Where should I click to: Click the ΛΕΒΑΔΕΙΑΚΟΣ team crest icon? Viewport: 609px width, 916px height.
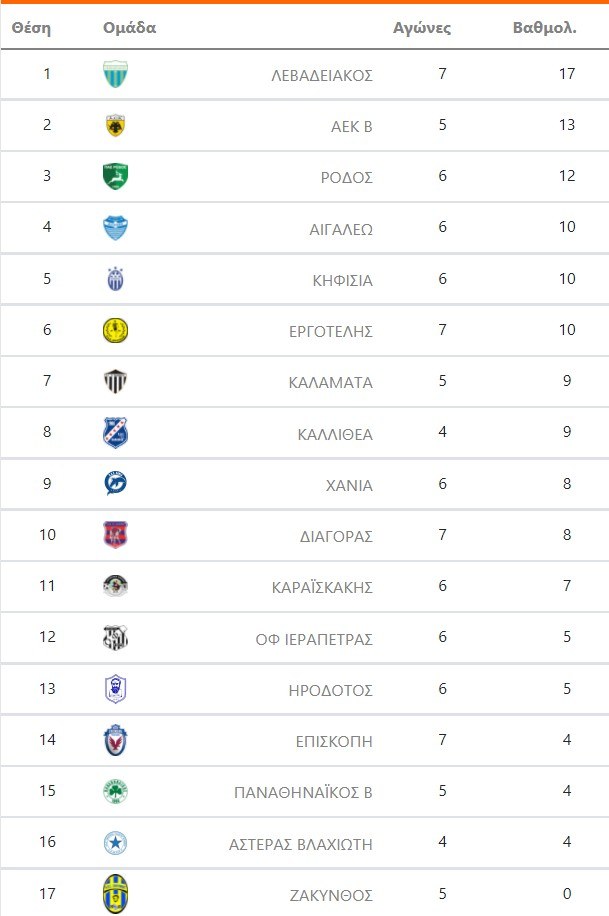115,74
